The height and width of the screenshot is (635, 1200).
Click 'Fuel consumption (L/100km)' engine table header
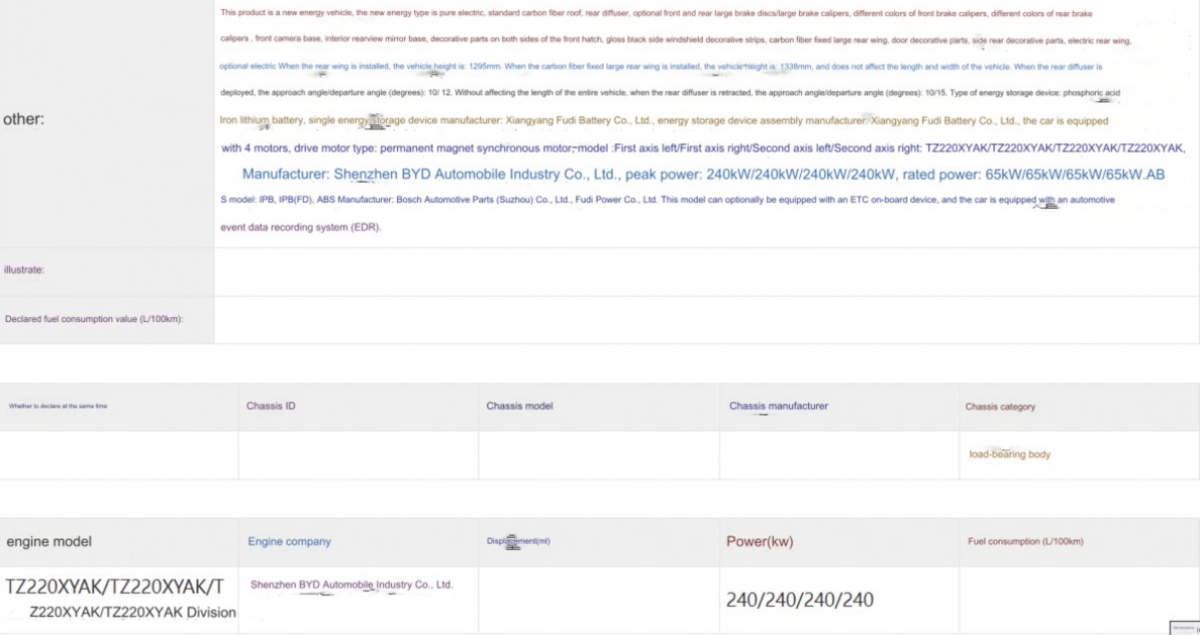1025,541
